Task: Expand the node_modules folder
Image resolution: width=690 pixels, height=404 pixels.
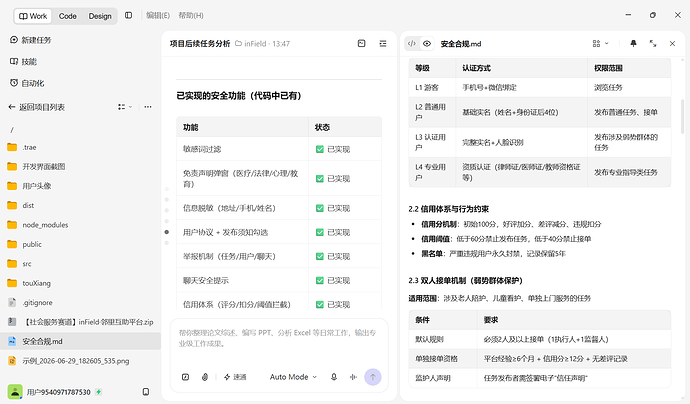Action: point(80,225)
